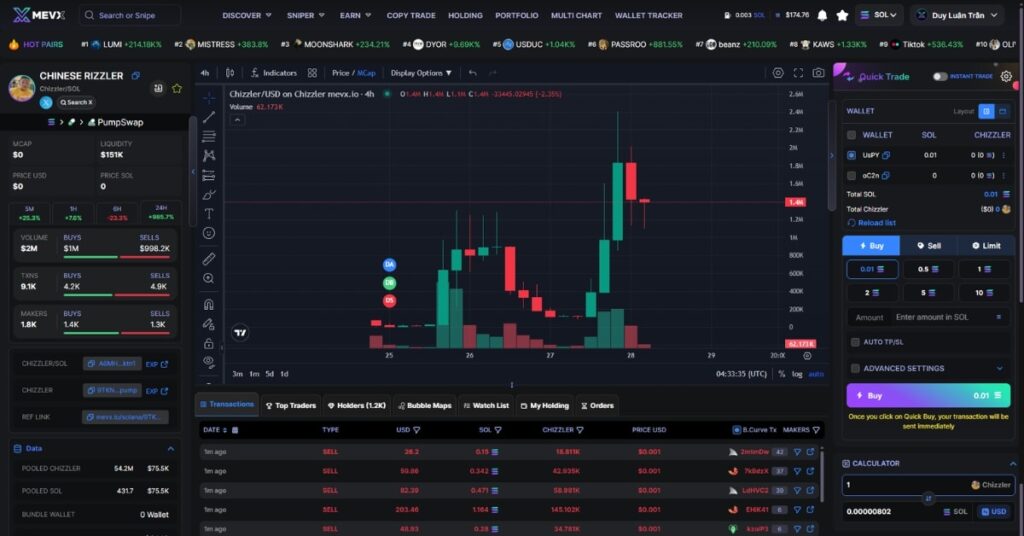Copy the Chinese Rizzler token name
The width and height of the screenshot is (1024, 536).
tap(136, 76)
